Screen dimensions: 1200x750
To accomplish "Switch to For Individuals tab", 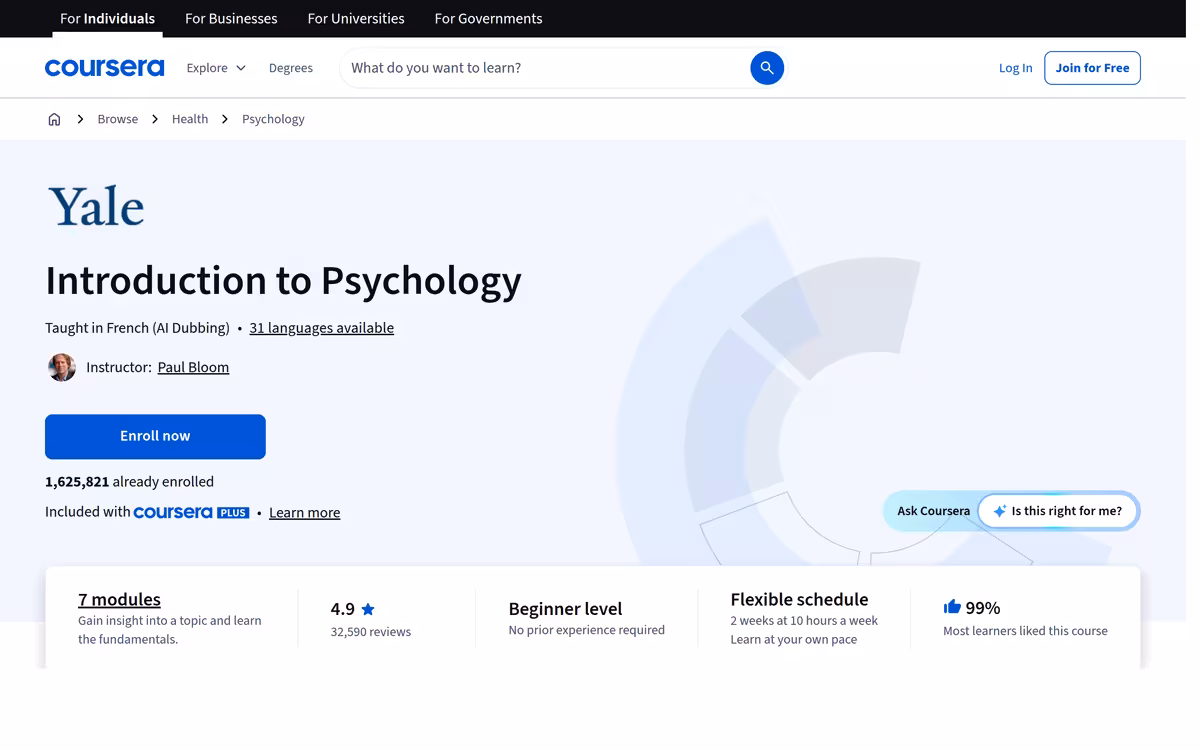I will point(107,18).
